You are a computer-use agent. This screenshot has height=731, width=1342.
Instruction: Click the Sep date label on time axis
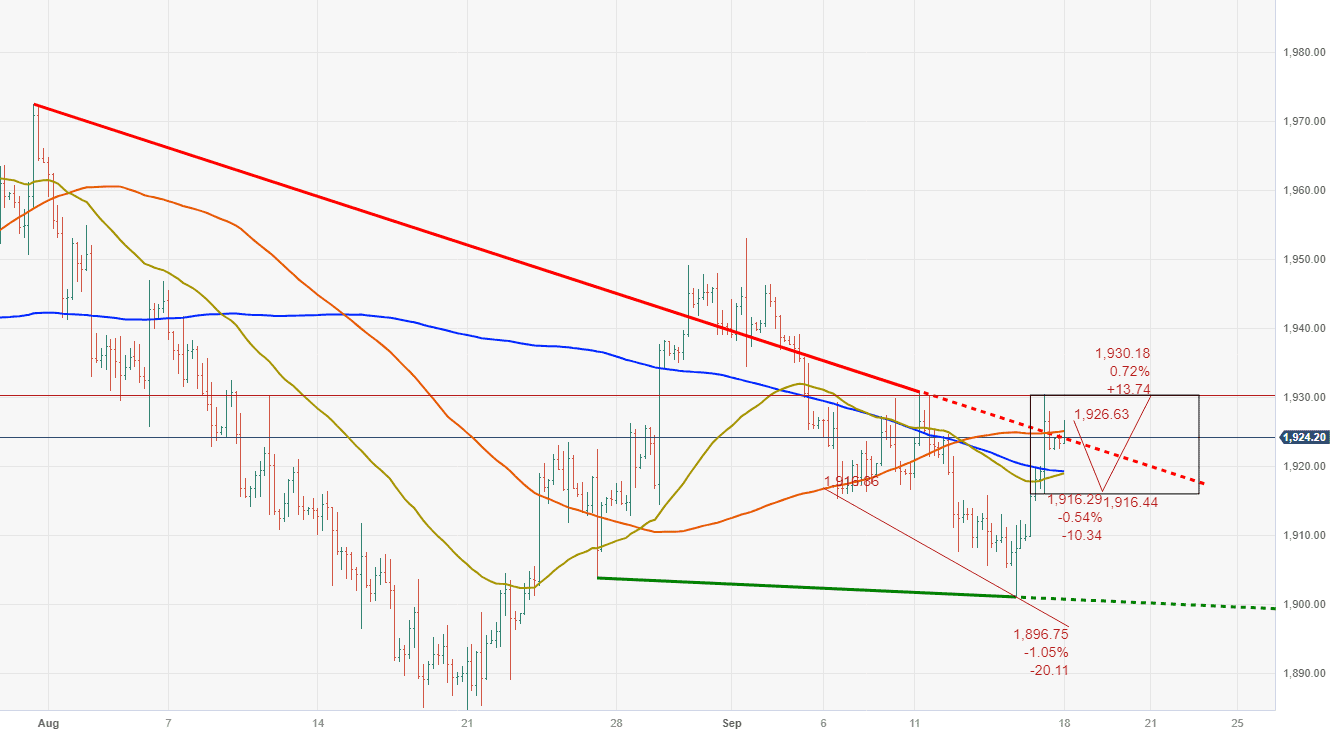(732, 721)
